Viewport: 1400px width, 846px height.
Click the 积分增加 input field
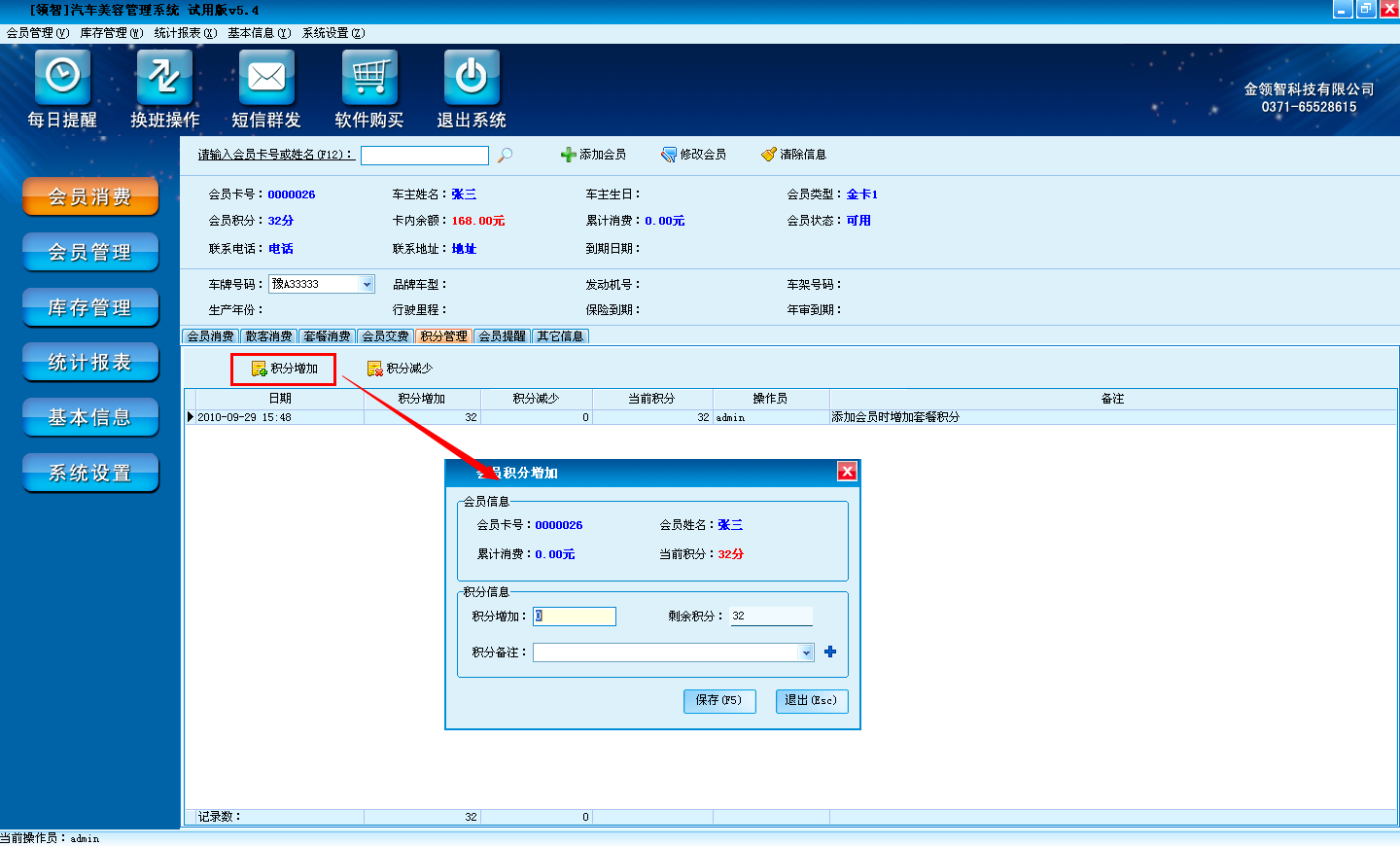576,617
